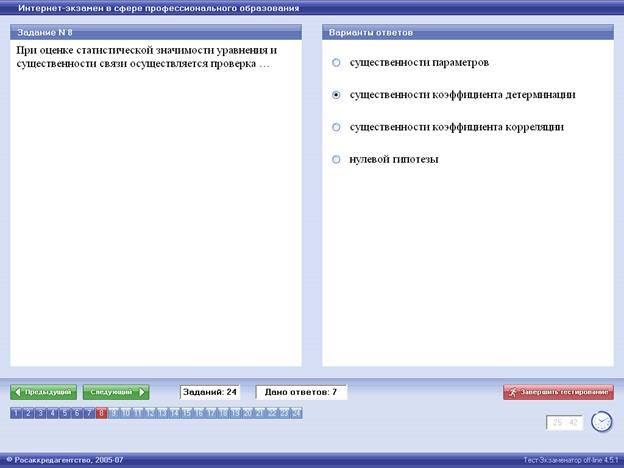Click the question text about 'статистической значимости'
The image size is (624, 468).
[x=147, y=57]
